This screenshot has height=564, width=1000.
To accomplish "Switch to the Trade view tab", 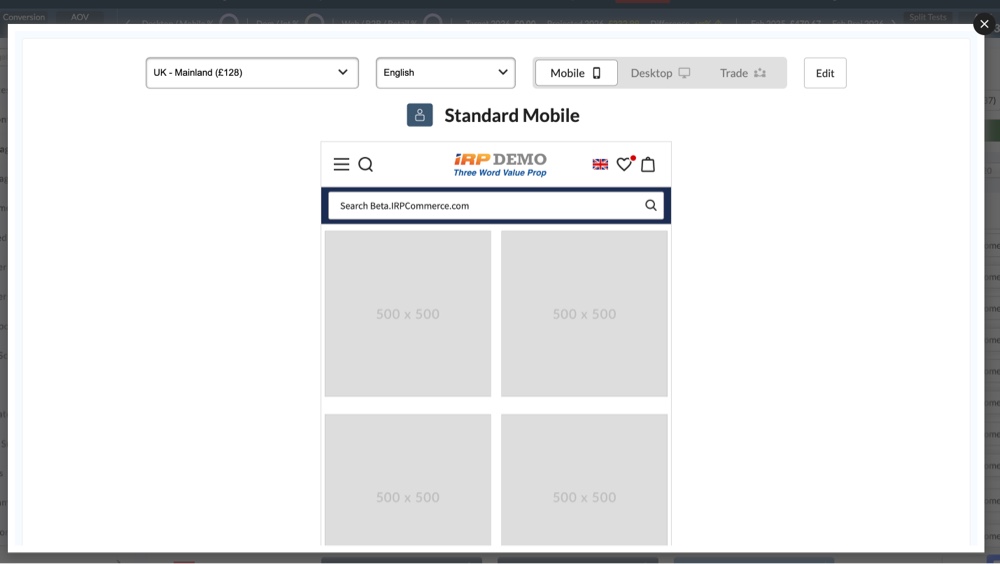I will [x=742, y=73].
